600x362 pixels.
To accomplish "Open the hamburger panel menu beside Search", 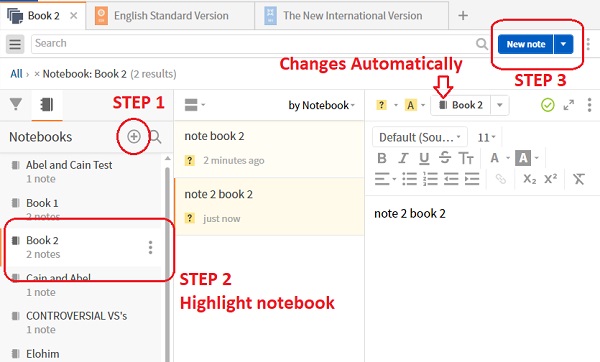I will (15, 44).
